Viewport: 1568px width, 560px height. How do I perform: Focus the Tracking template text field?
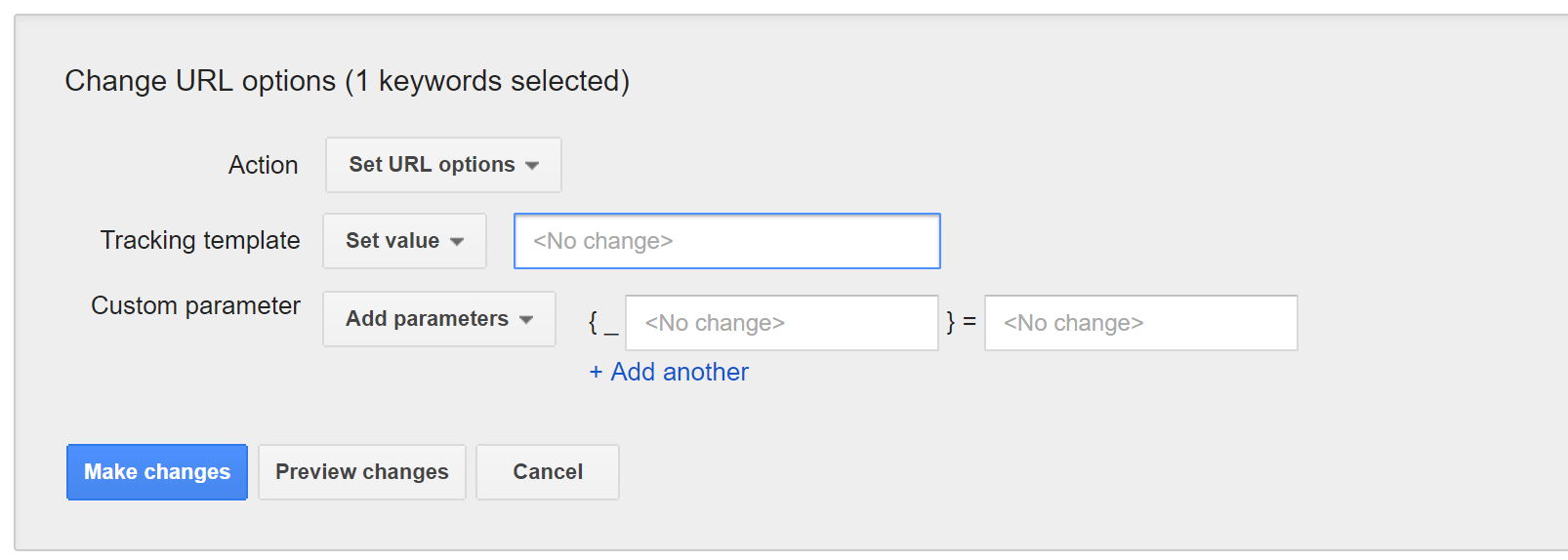pyautogui.click(x=726, y=241)
